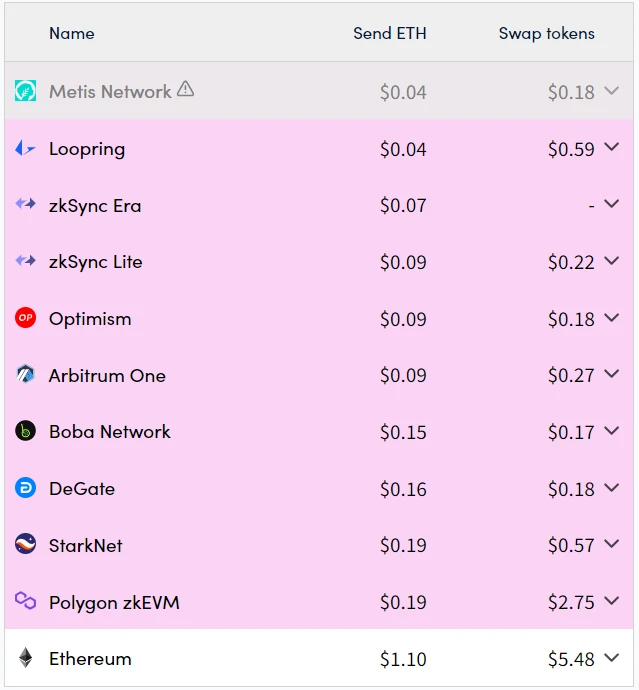The height and width of the screenshot is (690, 639).
Task: Click the Name column header
Action: 72,33
